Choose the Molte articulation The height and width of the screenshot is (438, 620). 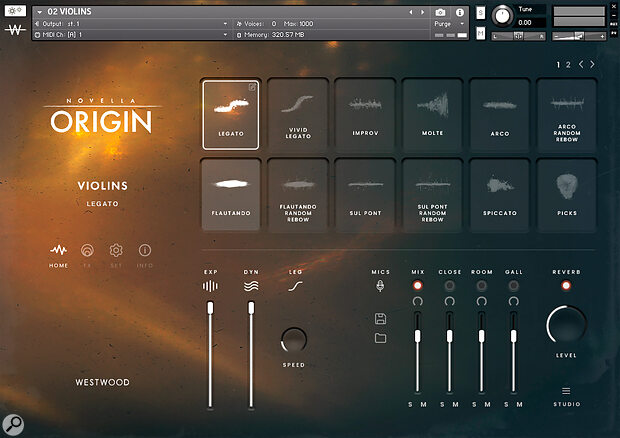click(433, 115)
